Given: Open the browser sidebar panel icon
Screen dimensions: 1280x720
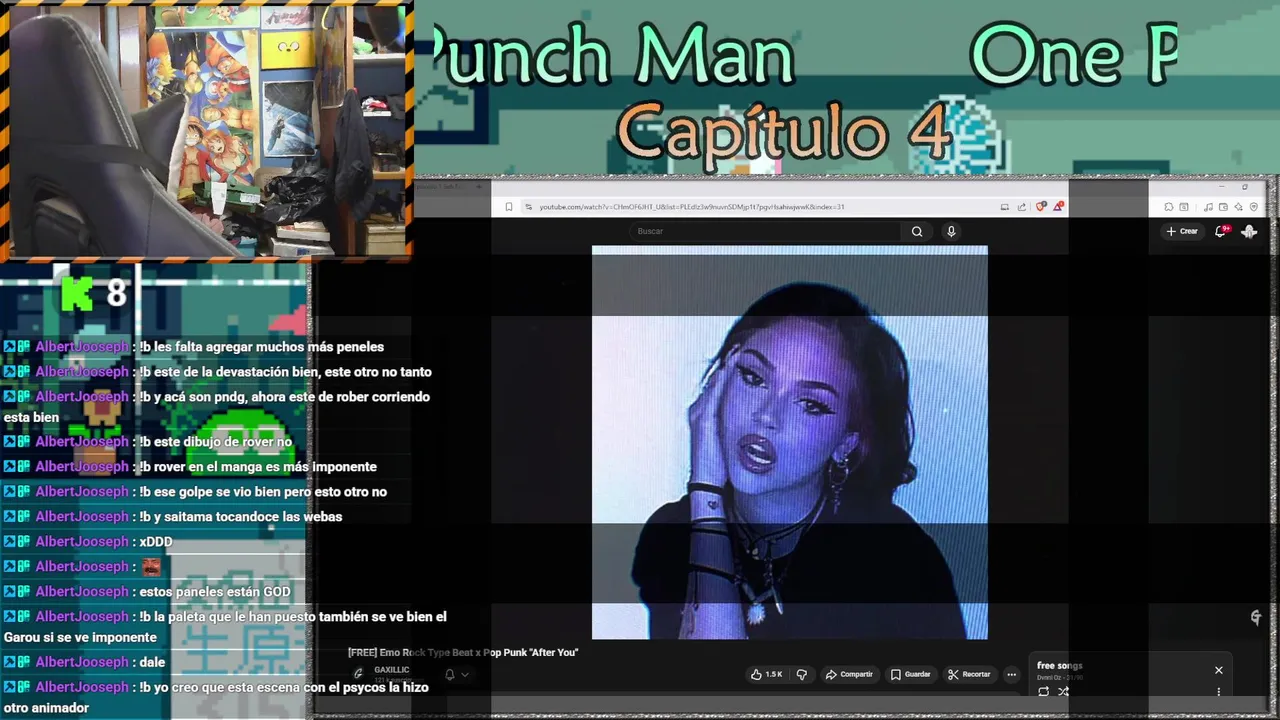Looking at the screenshot, I should [1184, 207].
